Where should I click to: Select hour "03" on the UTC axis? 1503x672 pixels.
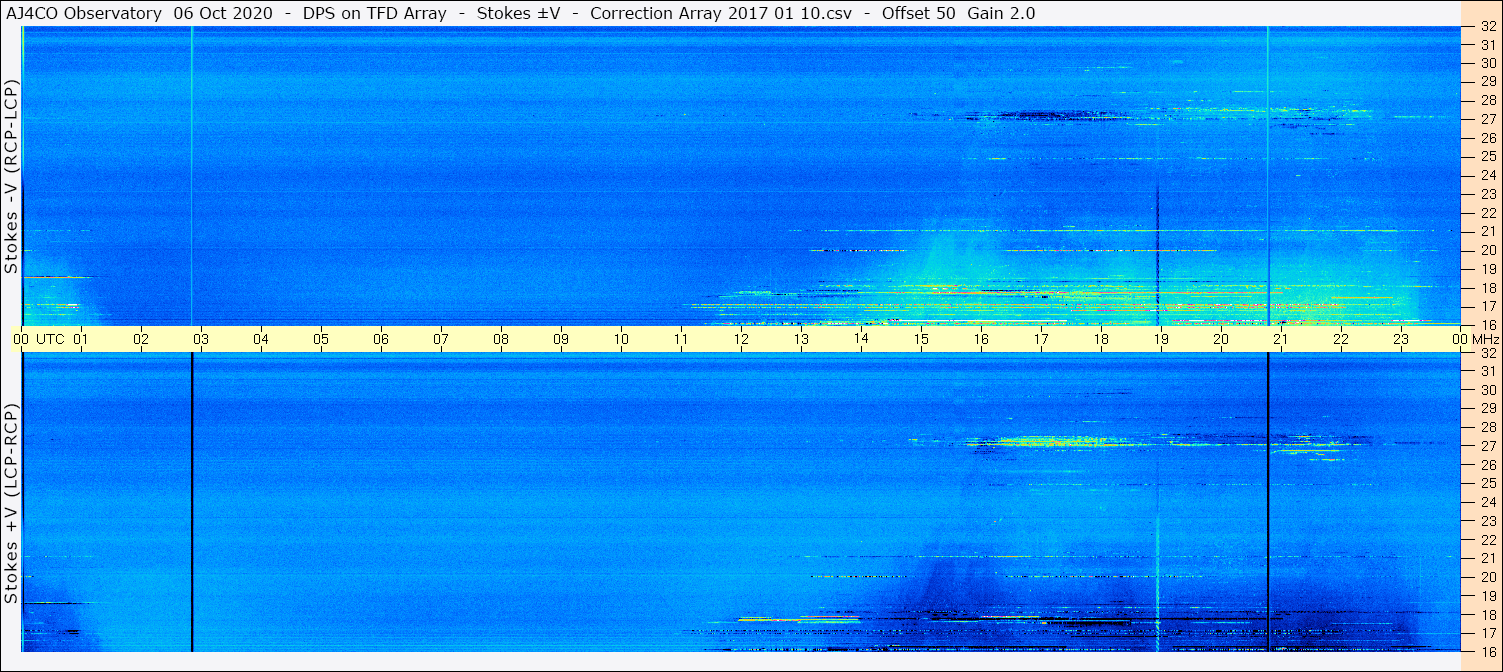[x=201, y=339]
